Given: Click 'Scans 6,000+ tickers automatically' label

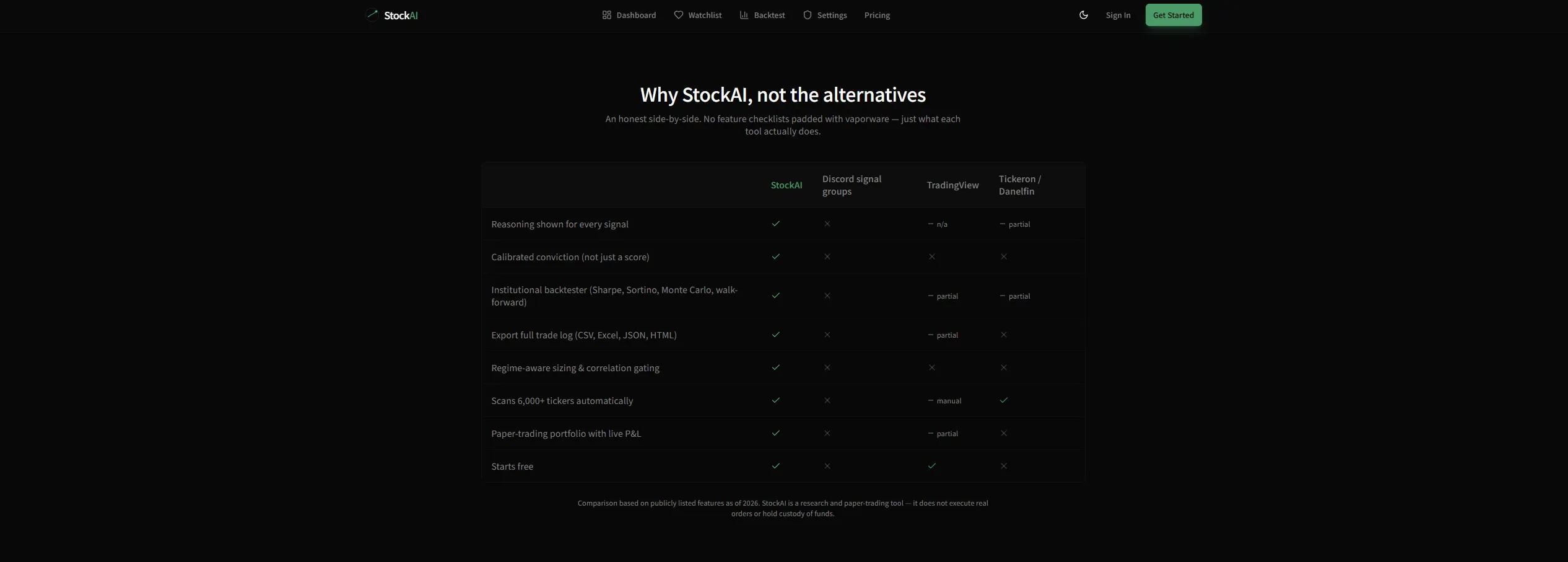Looking at the screenshot, I should pyautogui.click(x=562, y=401).
